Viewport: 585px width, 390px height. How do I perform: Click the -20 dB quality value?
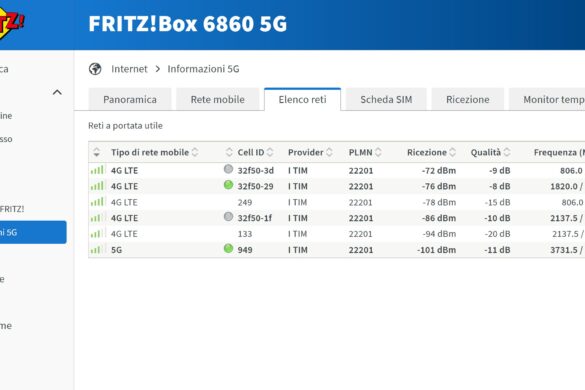497,234
